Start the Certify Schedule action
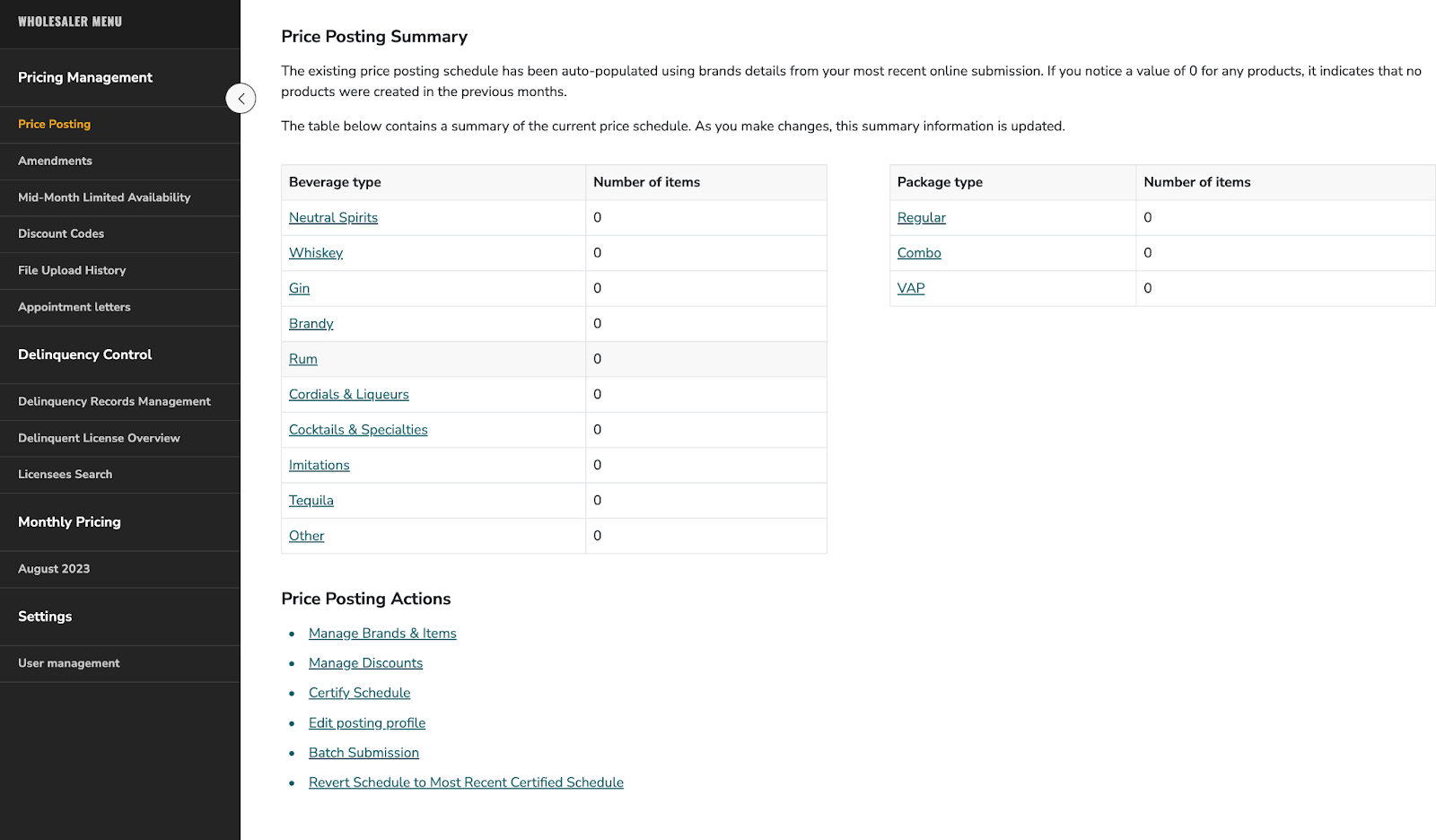This screenshot has height=840, width=1436. 359,692
